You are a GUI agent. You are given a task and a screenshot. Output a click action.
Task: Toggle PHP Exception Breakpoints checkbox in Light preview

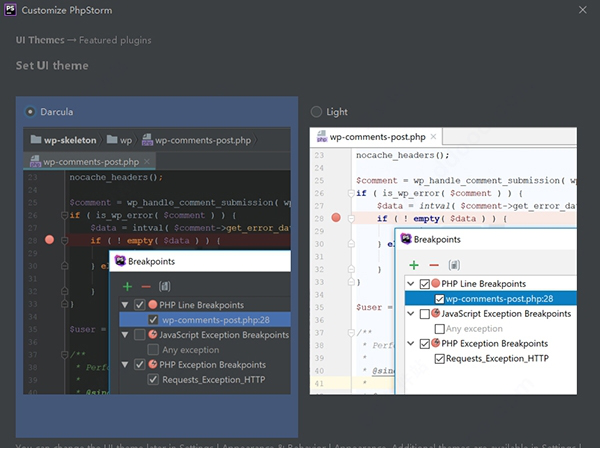click(x=425, y=344)
